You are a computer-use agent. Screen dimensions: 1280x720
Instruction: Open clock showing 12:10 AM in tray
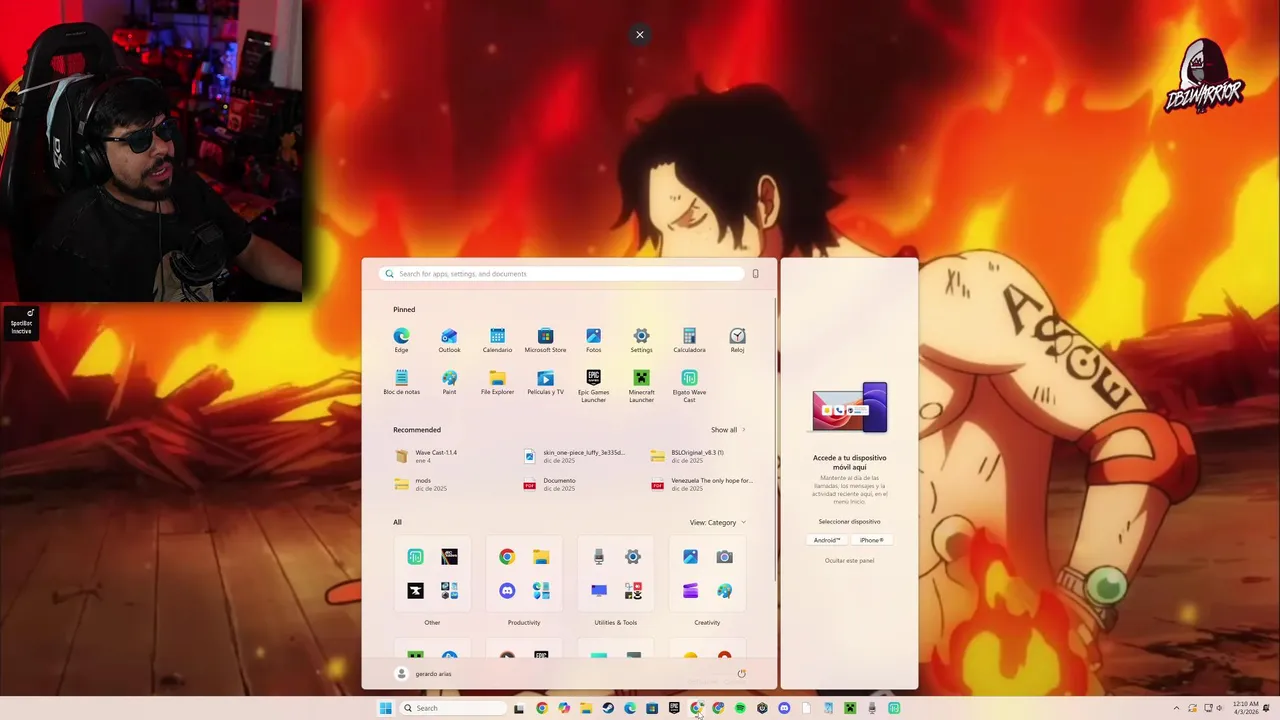tap(1246, 708)
